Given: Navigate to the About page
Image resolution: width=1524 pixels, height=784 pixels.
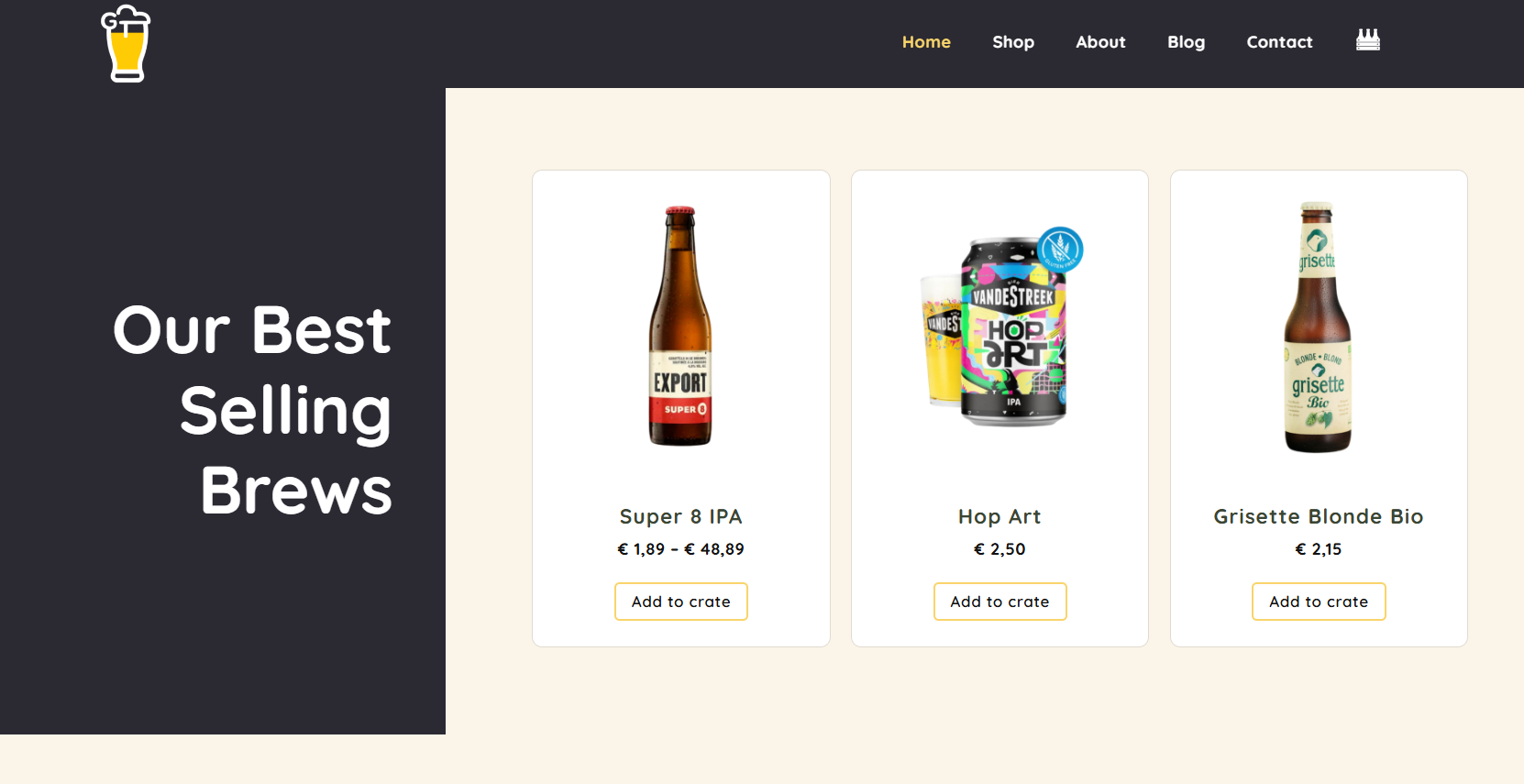Looking at the screenshot, I should (1100, 42).
